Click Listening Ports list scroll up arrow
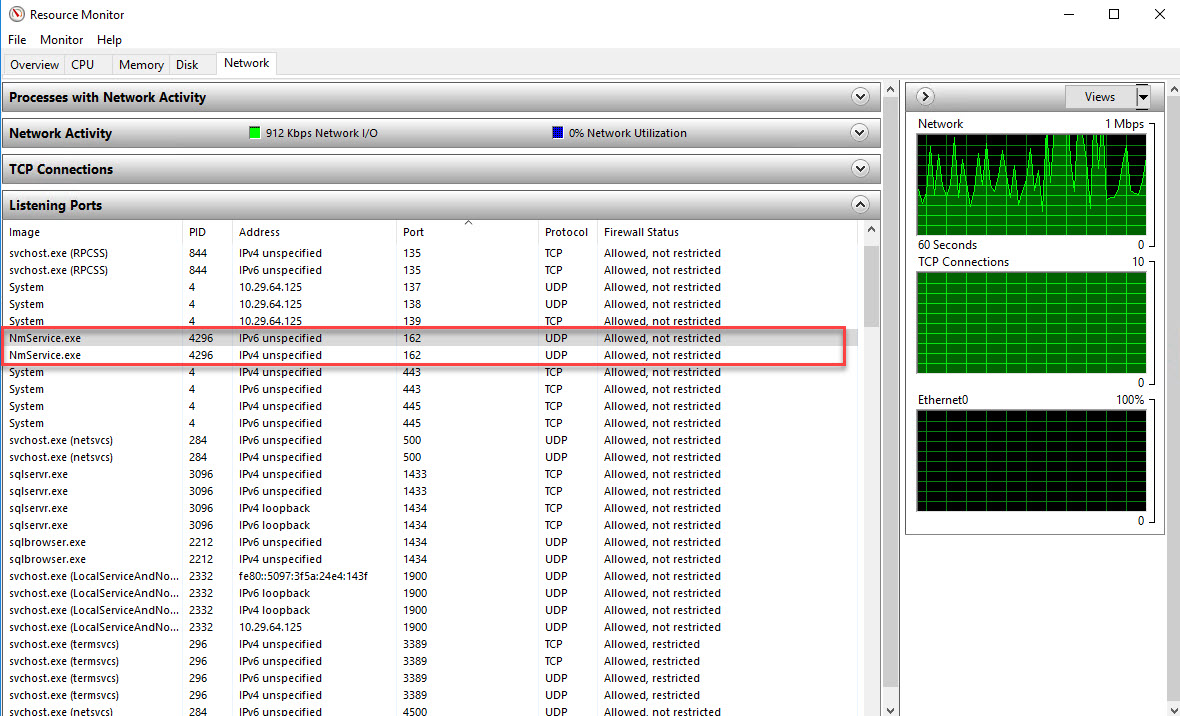 coord(871,230)
